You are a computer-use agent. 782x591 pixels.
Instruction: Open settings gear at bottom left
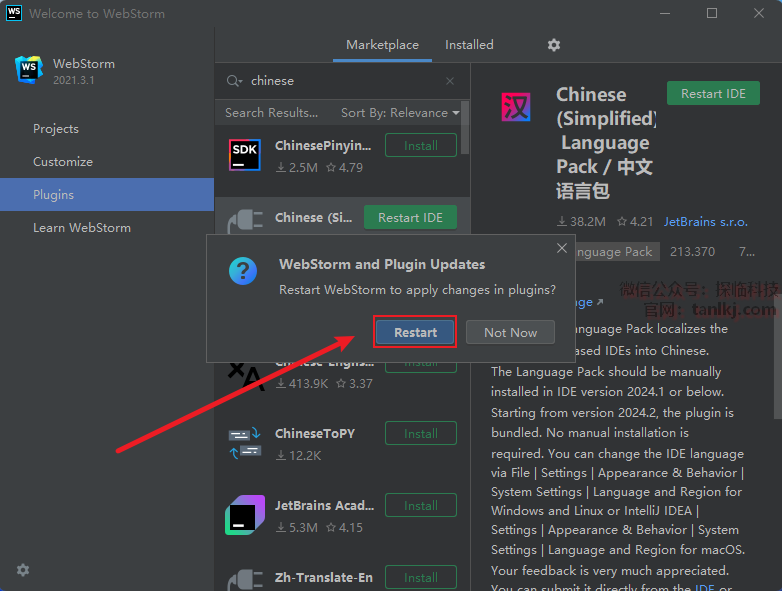point(23,570)
